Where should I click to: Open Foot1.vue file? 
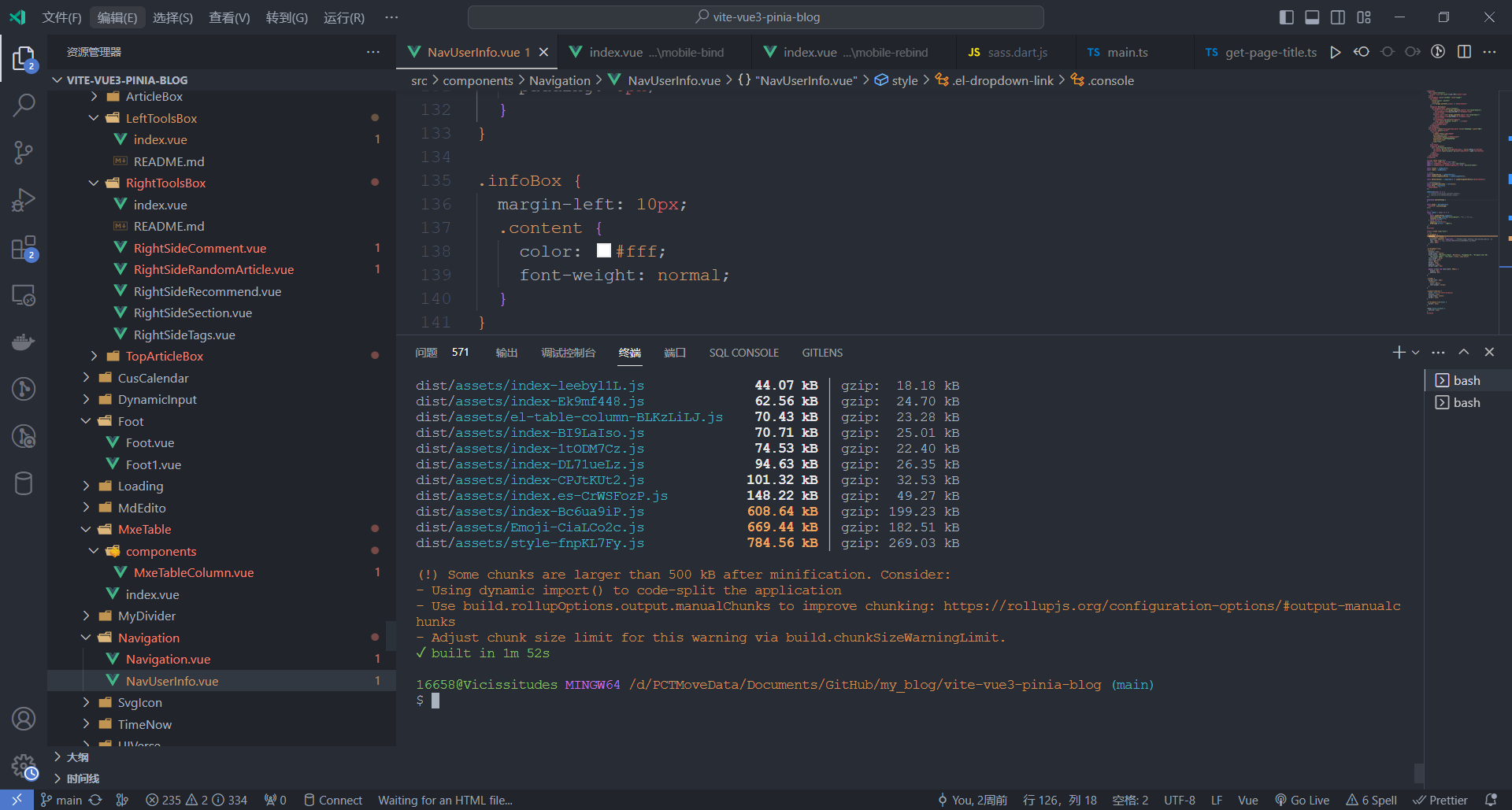(154, 464)
